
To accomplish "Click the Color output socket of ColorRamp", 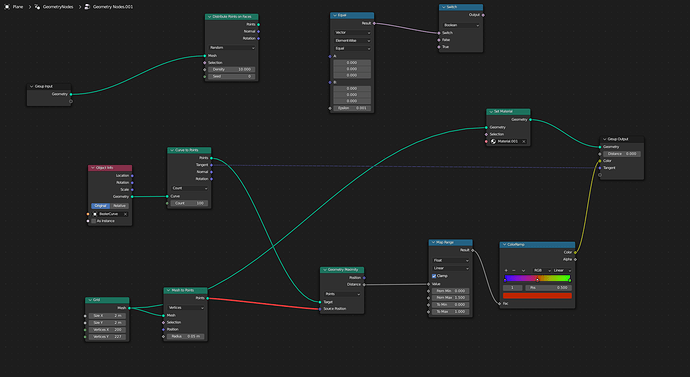I will pyautogui.click(x=575, y=253).
